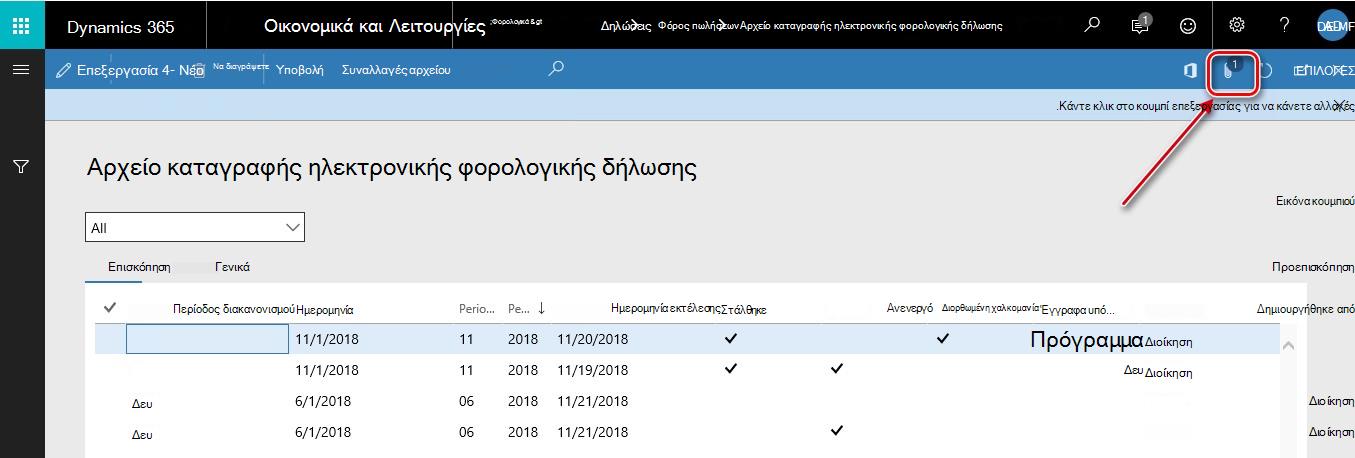Click the trash can delete icon
The height and width of the screenshot is (458, 1355).
[199, 71]
